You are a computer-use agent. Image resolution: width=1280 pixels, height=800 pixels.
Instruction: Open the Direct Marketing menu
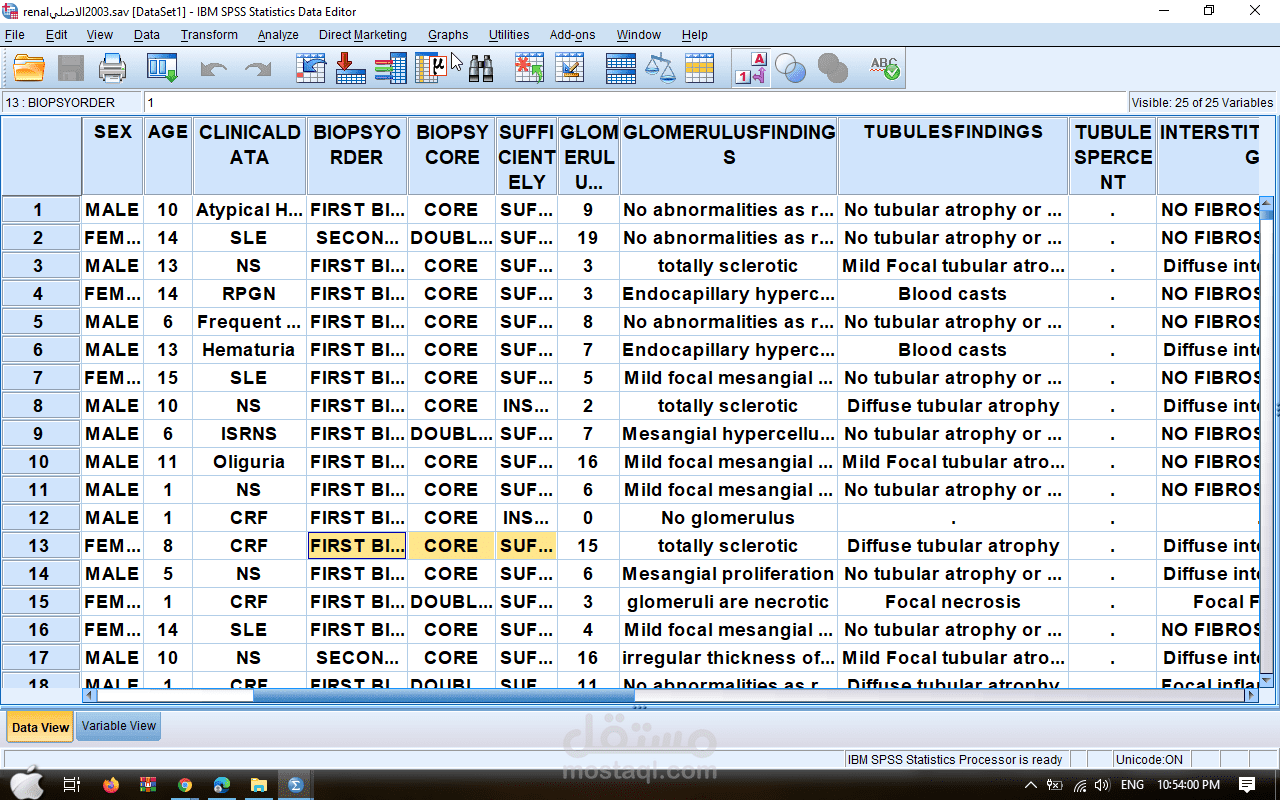coord(363,34)
